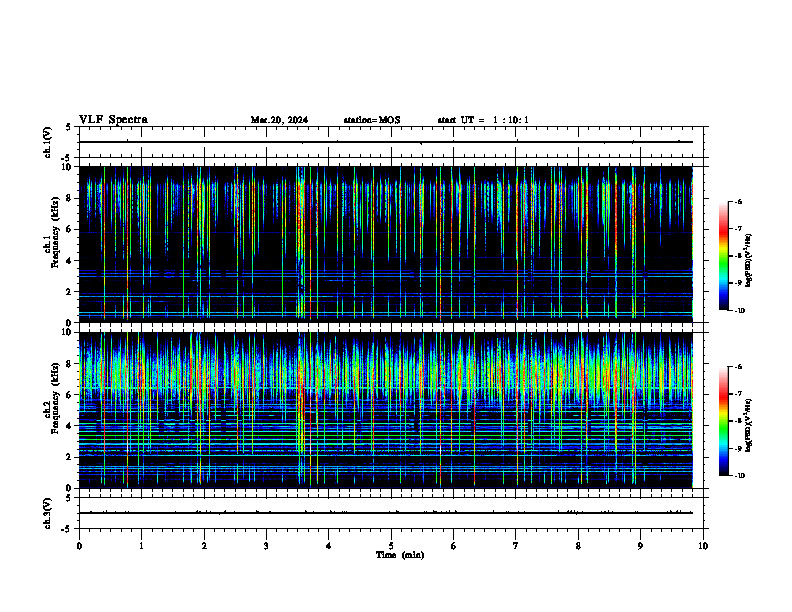Click the ch.3 voltage waveform trace panel
The image size is (792, 612).
[391, 513]
